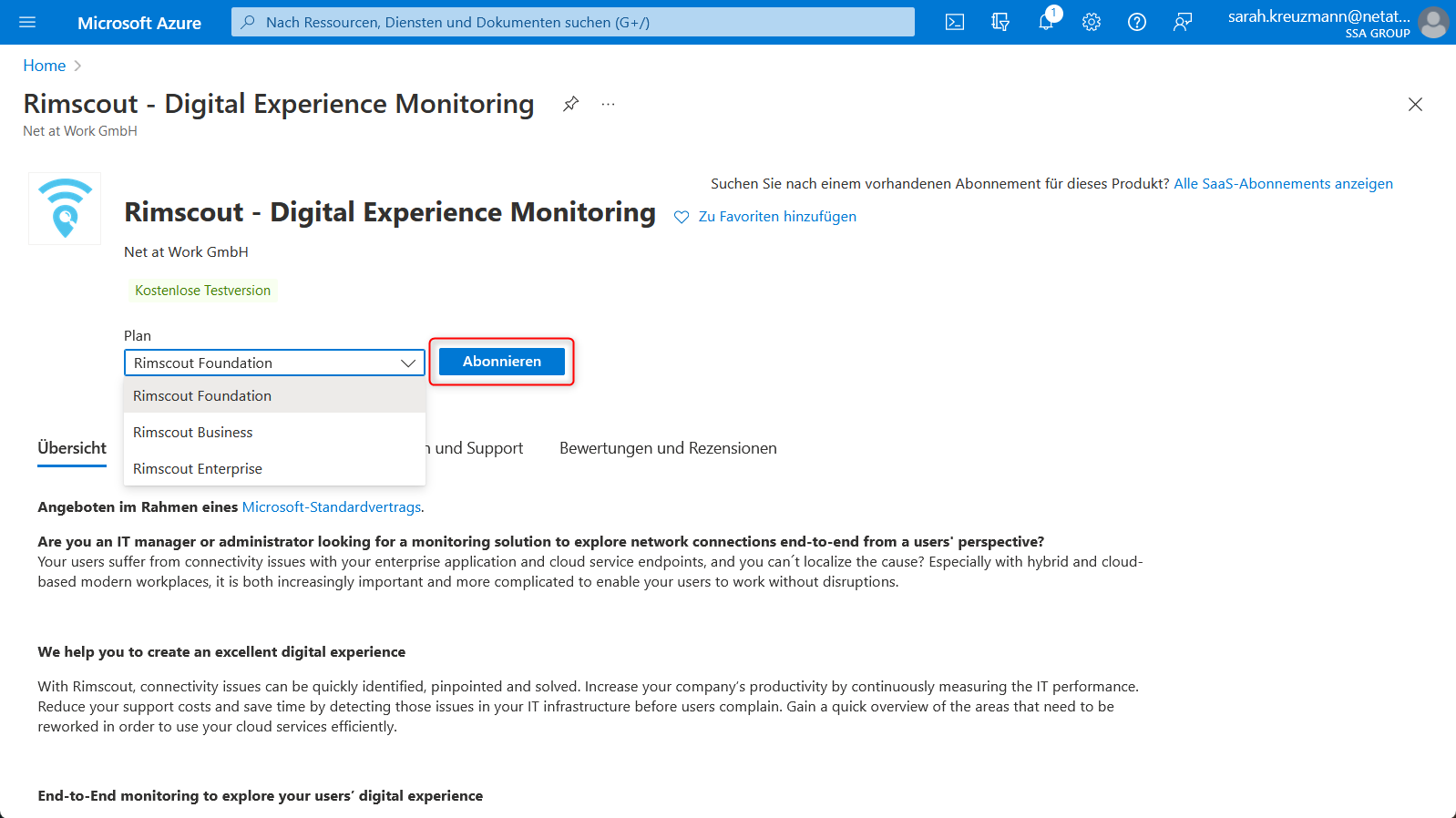This screenshot has height=818, width=1456.
Task: Click the sarah.kreuzmann account name
Action: (1318, 16)
